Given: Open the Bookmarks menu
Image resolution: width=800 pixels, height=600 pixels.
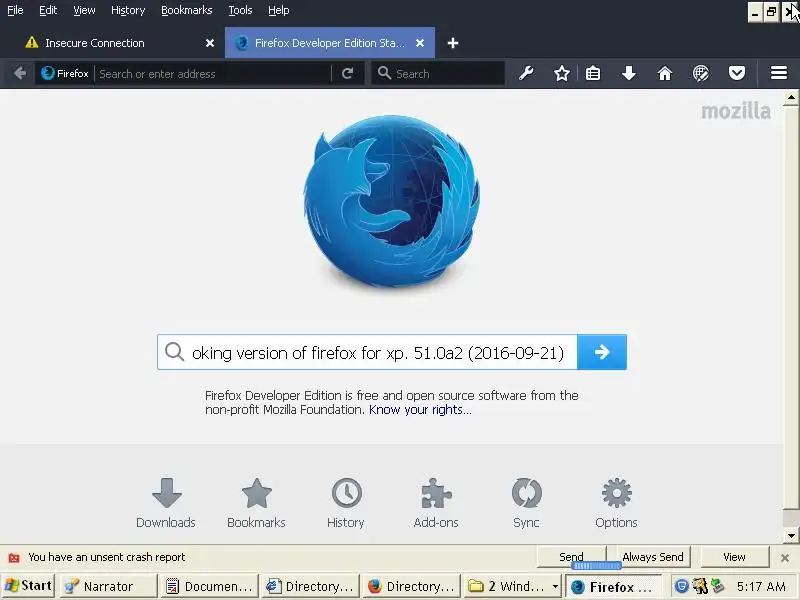Looking at the screenshot, I should click(x=187, y=10).
